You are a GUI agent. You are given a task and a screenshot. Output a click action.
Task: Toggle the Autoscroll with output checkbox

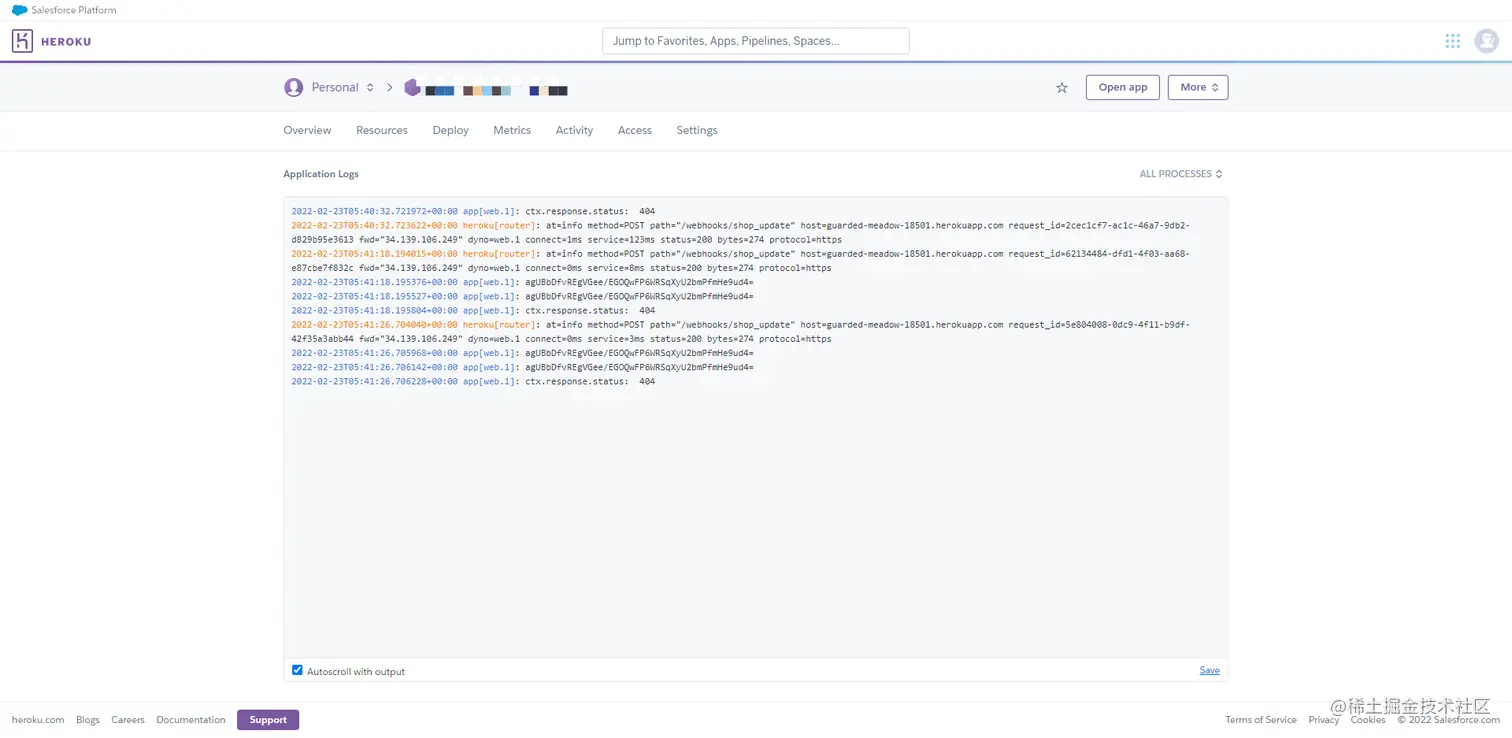(297, 670)
